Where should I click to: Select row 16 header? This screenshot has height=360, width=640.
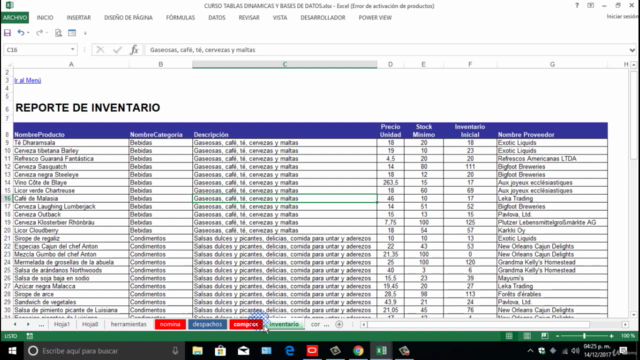(x=7, y=198)
